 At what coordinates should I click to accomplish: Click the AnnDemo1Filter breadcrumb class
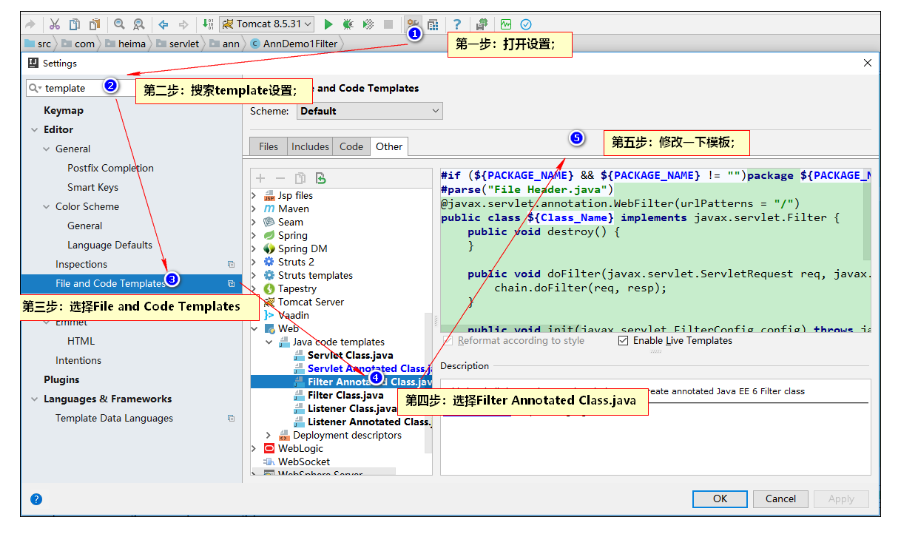pyautogui.click(x=294, y=44)
